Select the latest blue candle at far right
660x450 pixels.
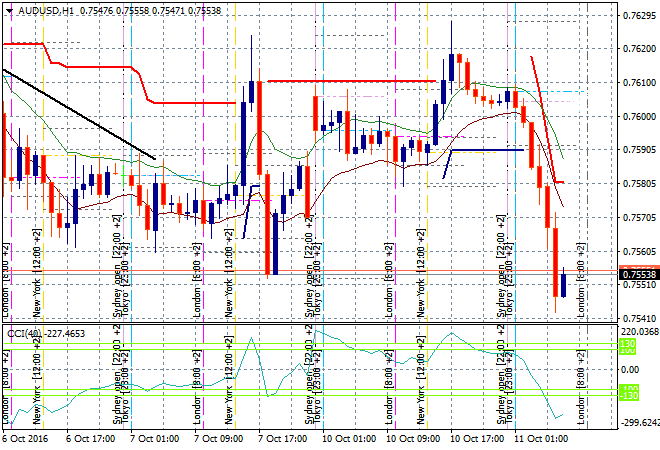click(563, 283)
